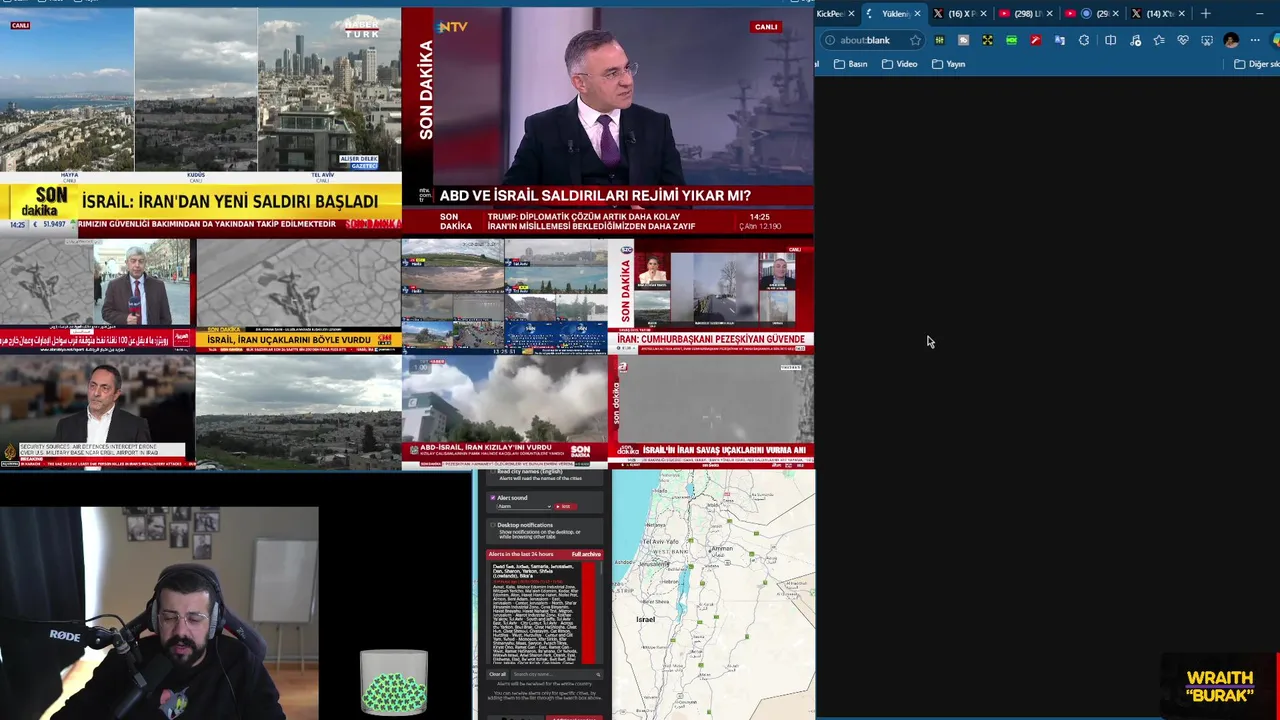Open the music note media icon
The width and height of the screenshot is (1280, 720).
pyautogui.click(x=1135, y=40)
